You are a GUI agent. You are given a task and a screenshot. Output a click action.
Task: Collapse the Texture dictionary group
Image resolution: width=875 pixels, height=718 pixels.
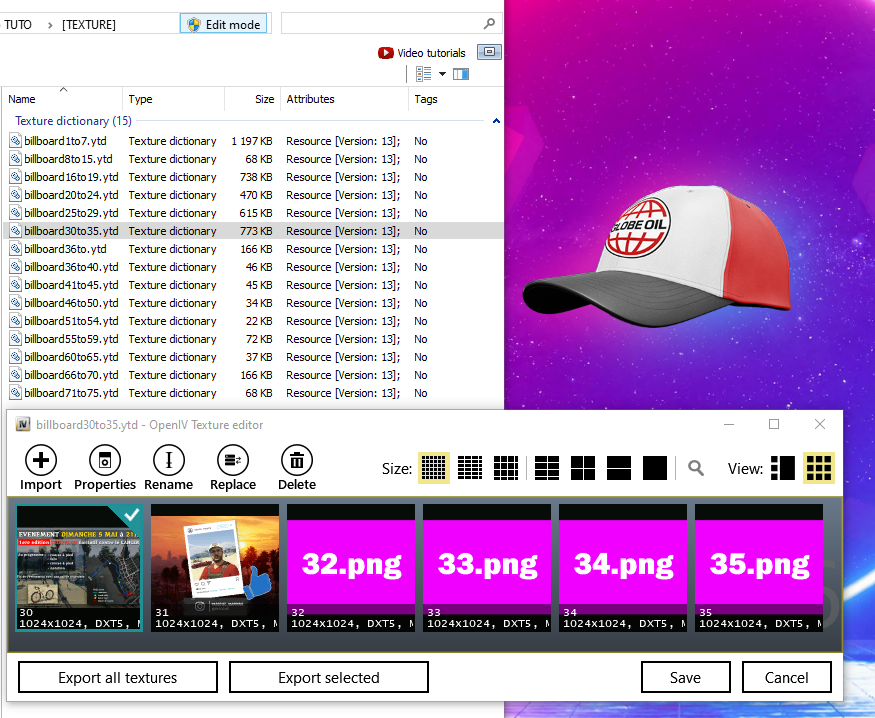[x=496, y=121]
